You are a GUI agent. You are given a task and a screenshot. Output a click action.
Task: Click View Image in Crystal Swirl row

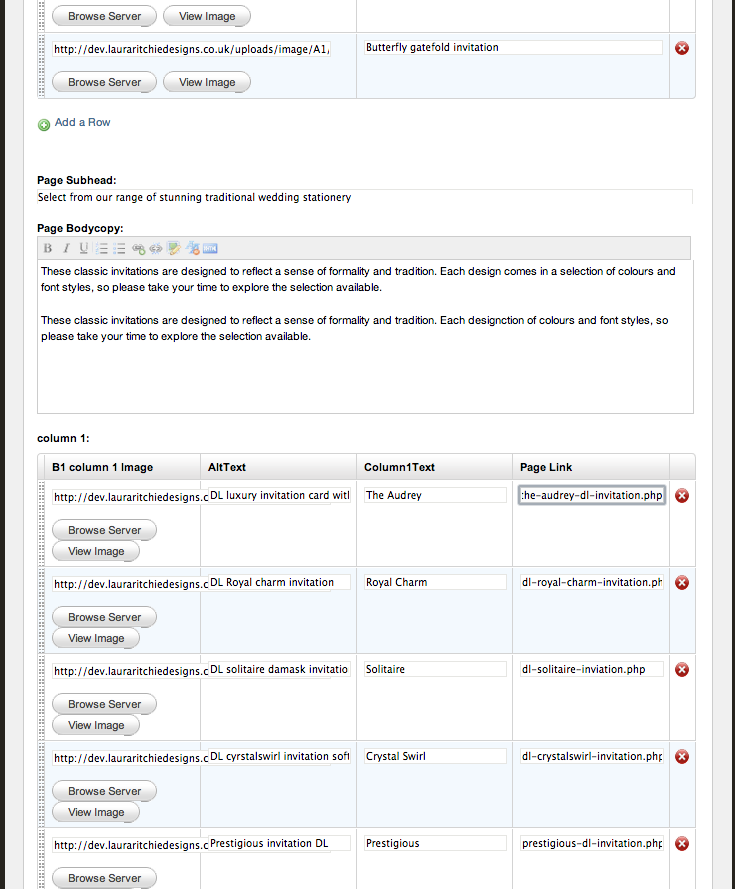pos(96,812)
